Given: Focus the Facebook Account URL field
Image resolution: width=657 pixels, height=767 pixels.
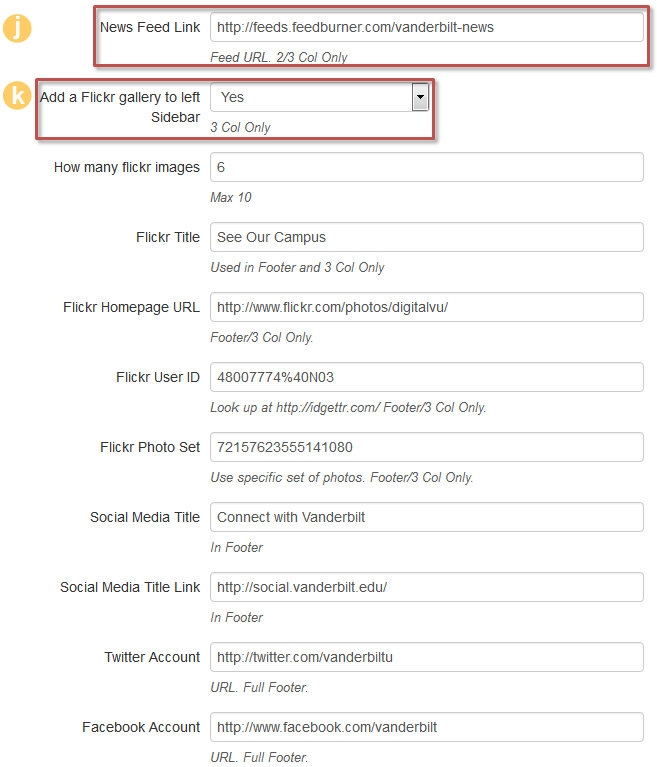Looking at the screenshot, I should coord(426,727).
